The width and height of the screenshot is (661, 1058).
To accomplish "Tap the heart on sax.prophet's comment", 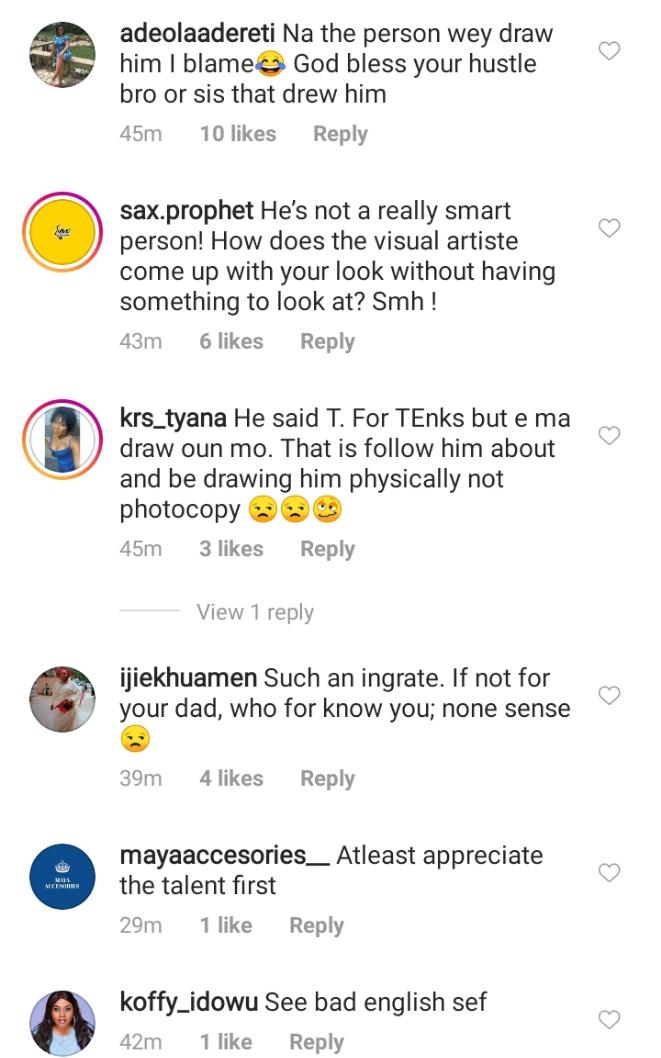I will (x=609, y=229).
